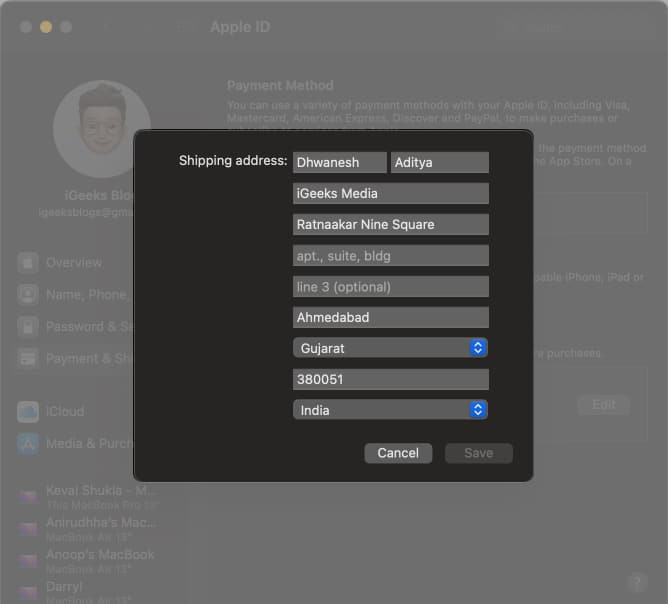Viewport: 668px width, 604px height.
Task: Click the Memoji profile avatar
Action: [x=101, y=129]
